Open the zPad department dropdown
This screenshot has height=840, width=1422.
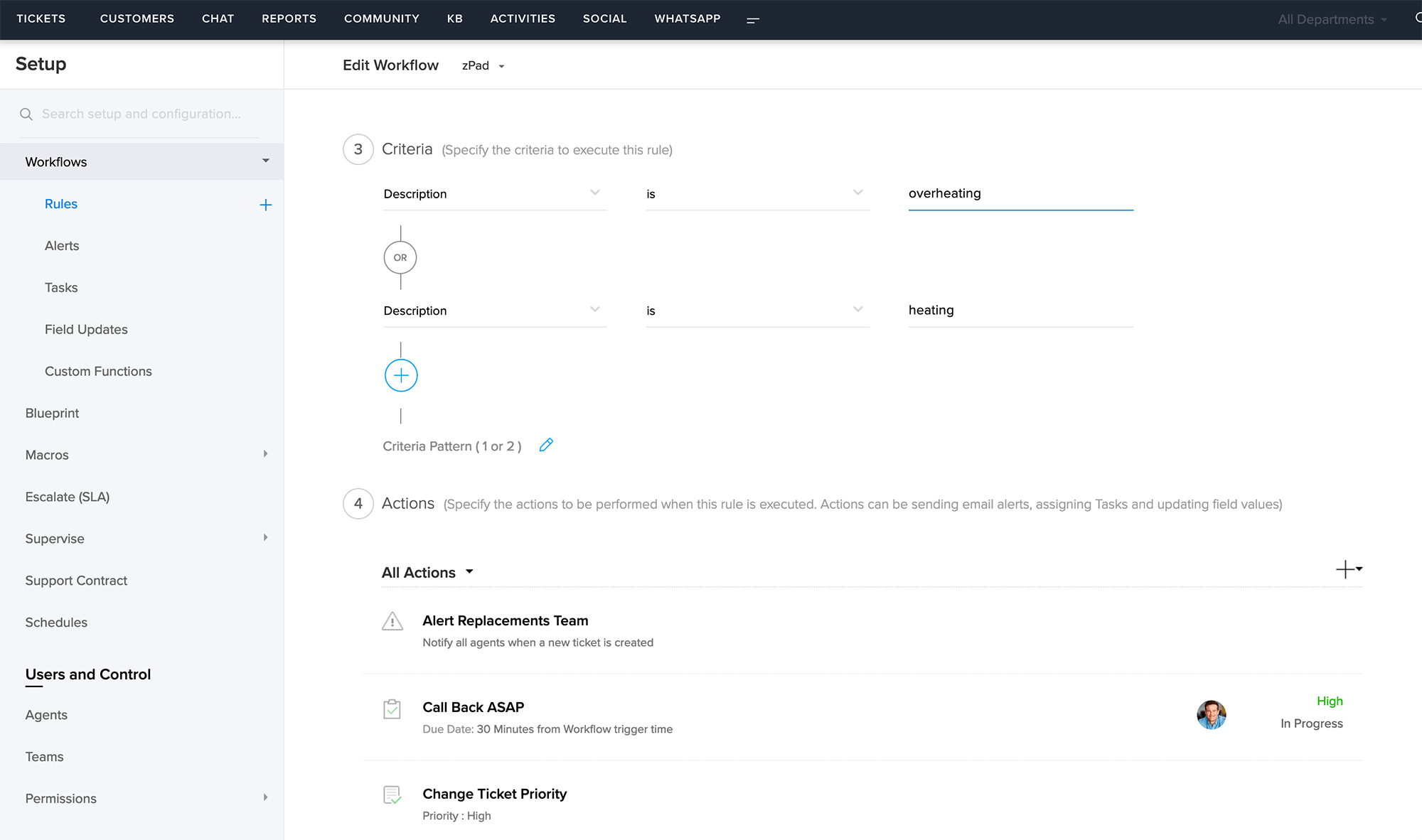483,65
